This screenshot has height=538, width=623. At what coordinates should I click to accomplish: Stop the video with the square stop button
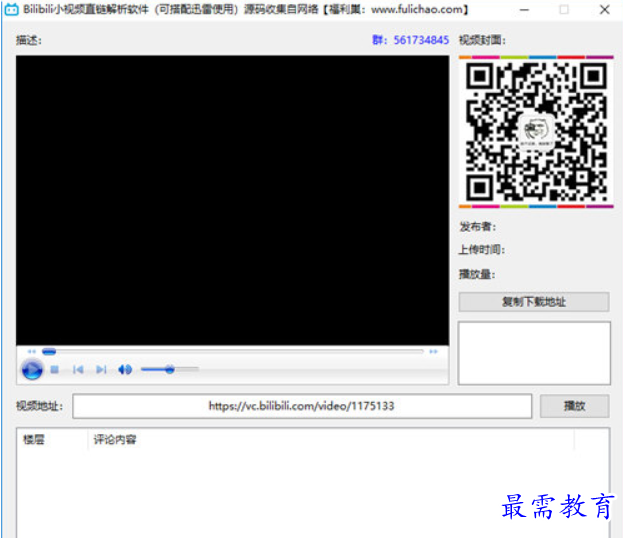[x=55, y=370]
